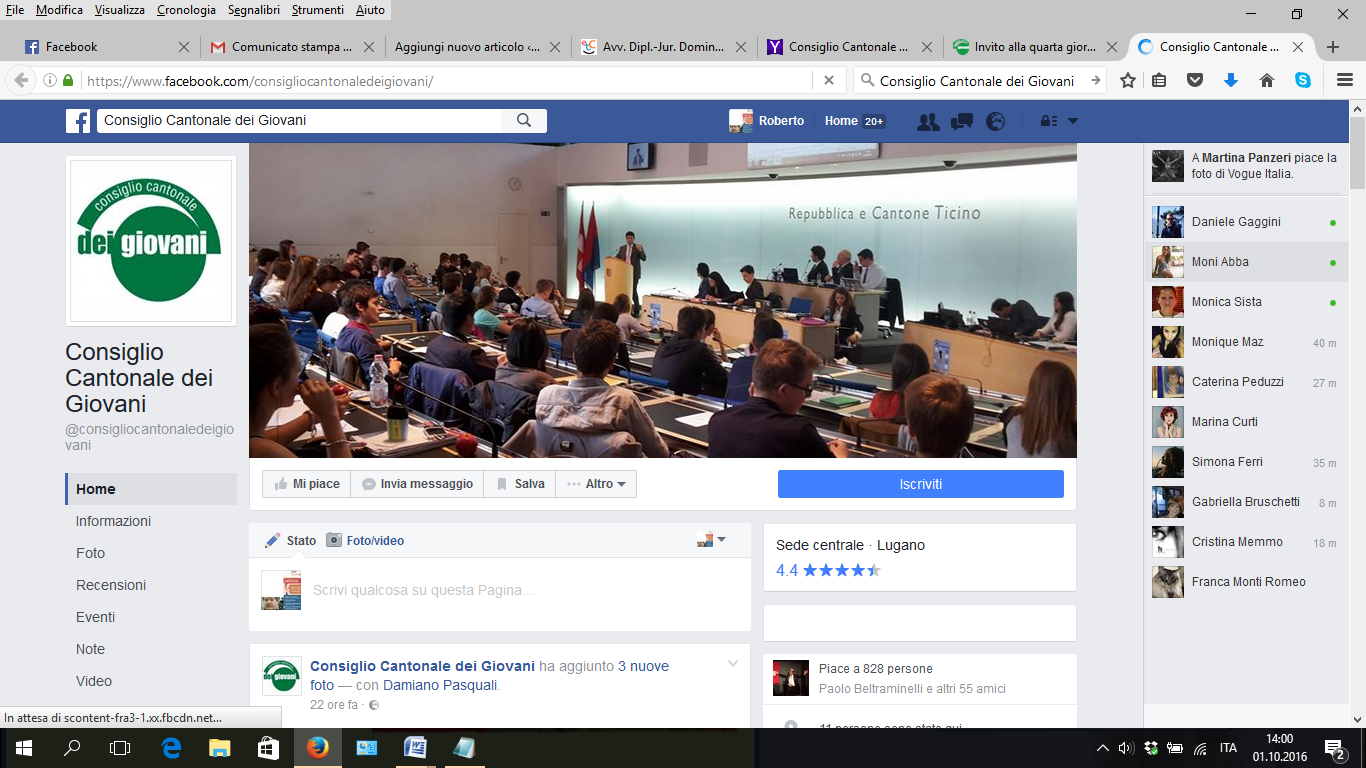Open a new browser tab with the plus button
Image resolution: width=1366 pixels, height=768 pixels.
point(1332,47)
